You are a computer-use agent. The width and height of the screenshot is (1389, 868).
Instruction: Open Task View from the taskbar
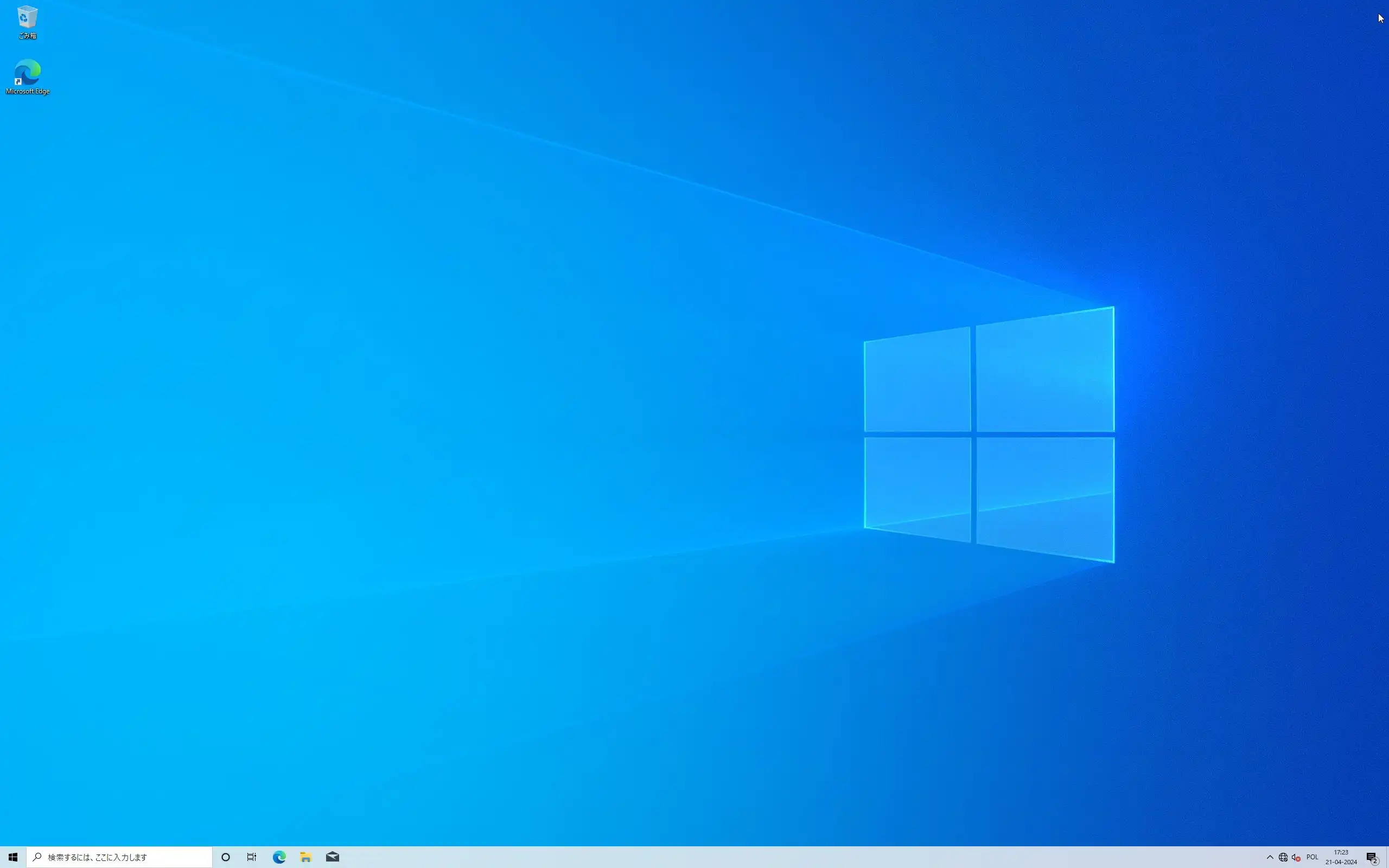(251, 857)
